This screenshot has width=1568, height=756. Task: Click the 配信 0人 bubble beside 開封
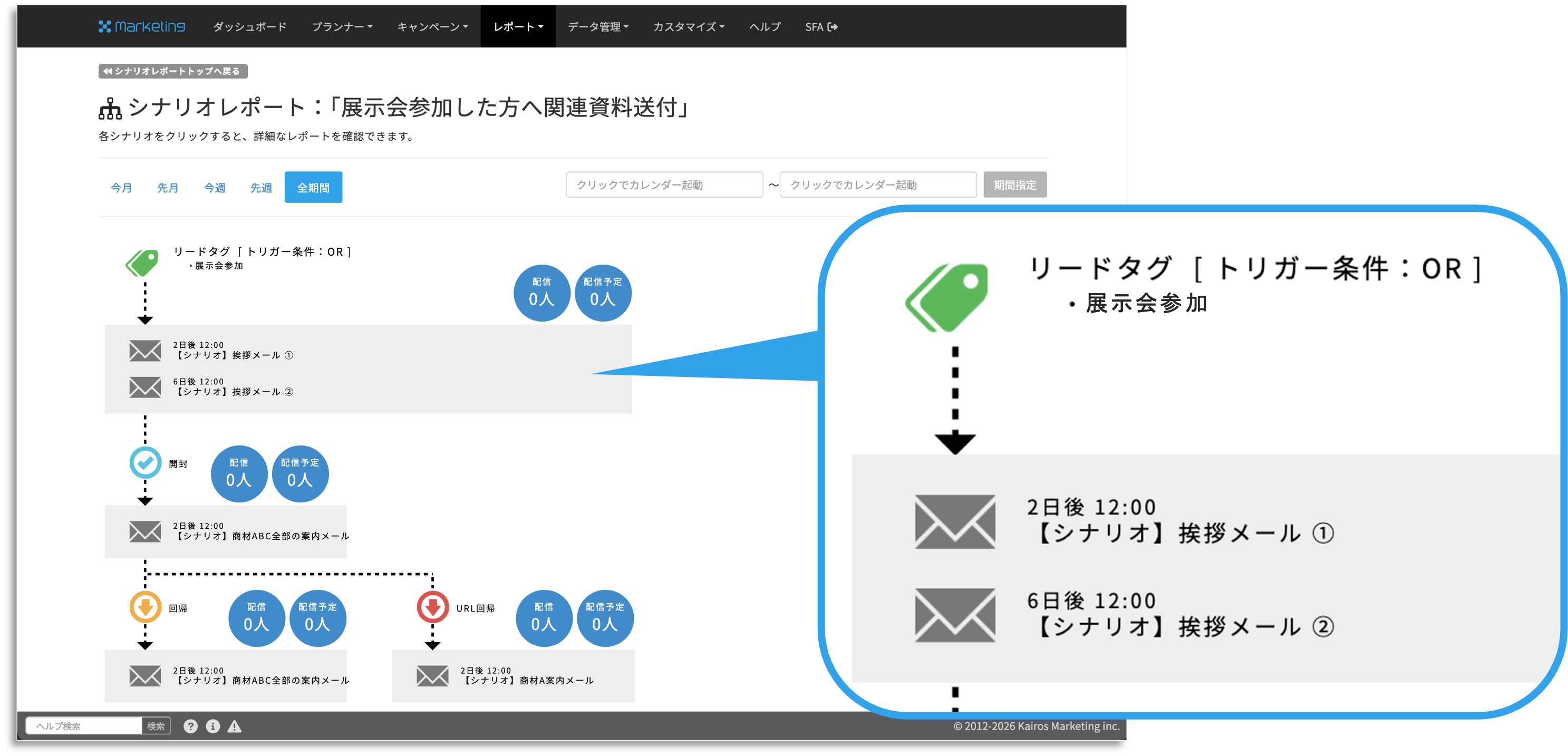[239, 473]
